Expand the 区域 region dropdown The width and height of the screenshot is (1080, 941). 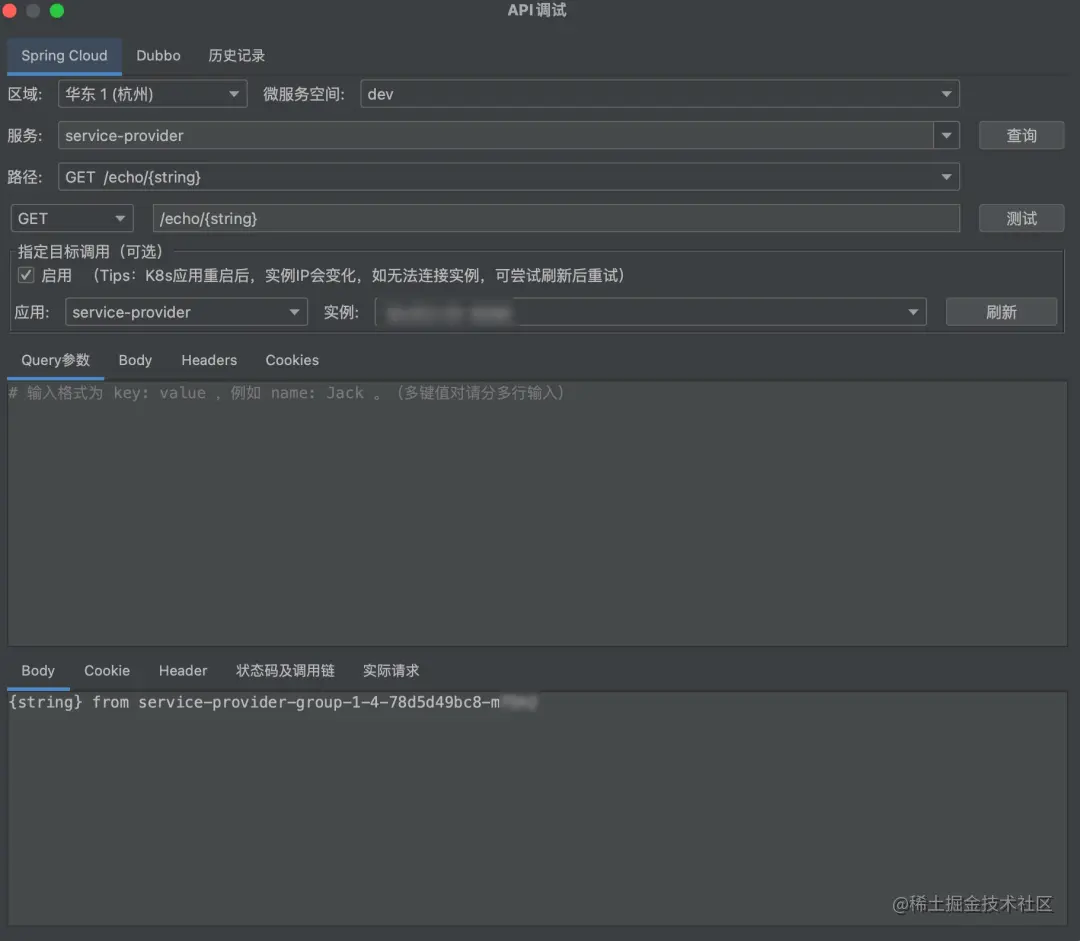[153, 94]
